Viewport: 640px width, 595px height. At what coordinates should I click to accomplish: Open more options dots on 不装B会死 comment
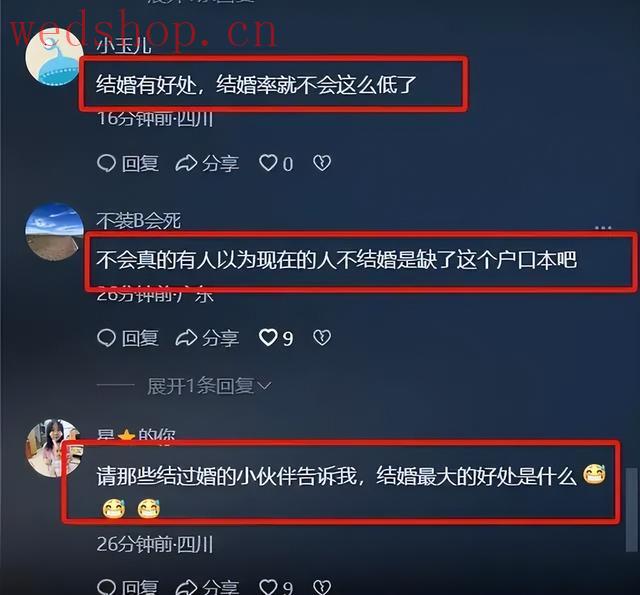pyautogui.click(x=603, y=227)
